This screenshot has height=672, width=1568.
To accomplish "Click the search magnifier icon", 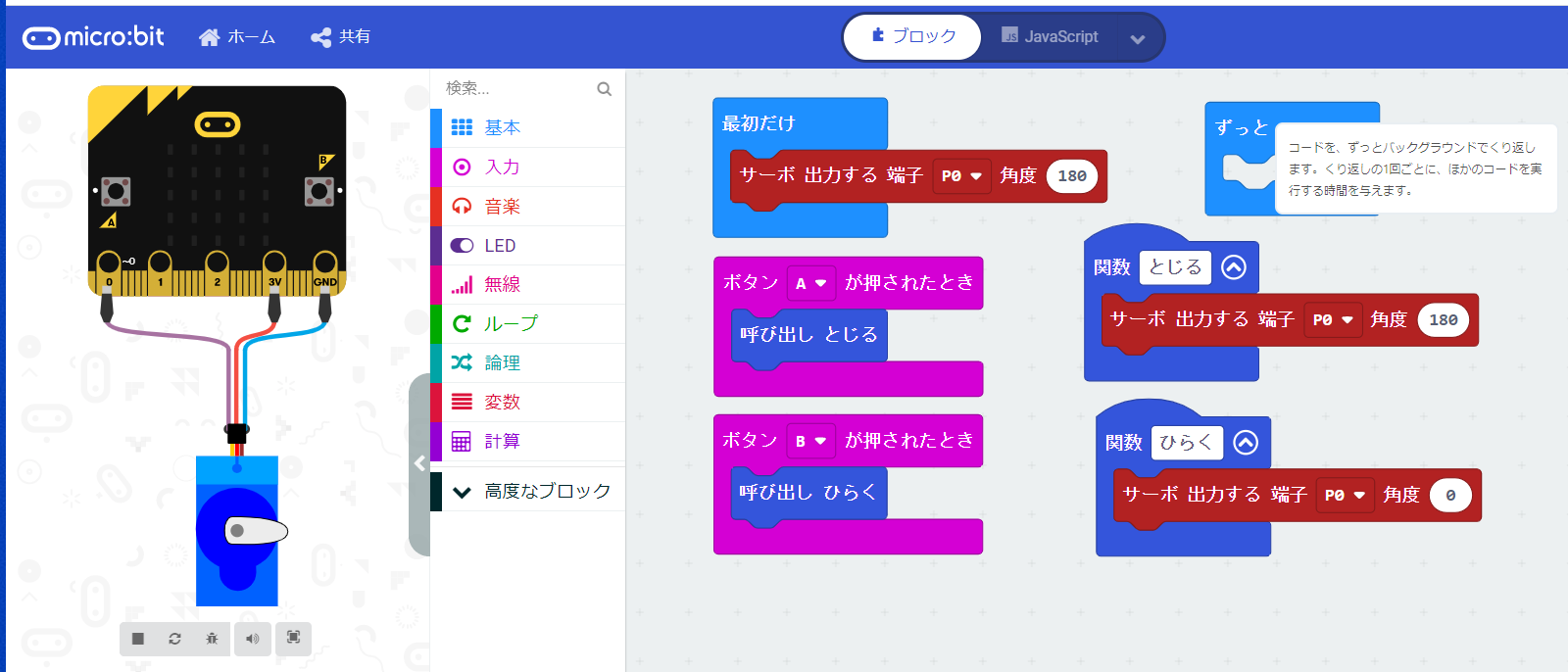I will pos(604,89).
